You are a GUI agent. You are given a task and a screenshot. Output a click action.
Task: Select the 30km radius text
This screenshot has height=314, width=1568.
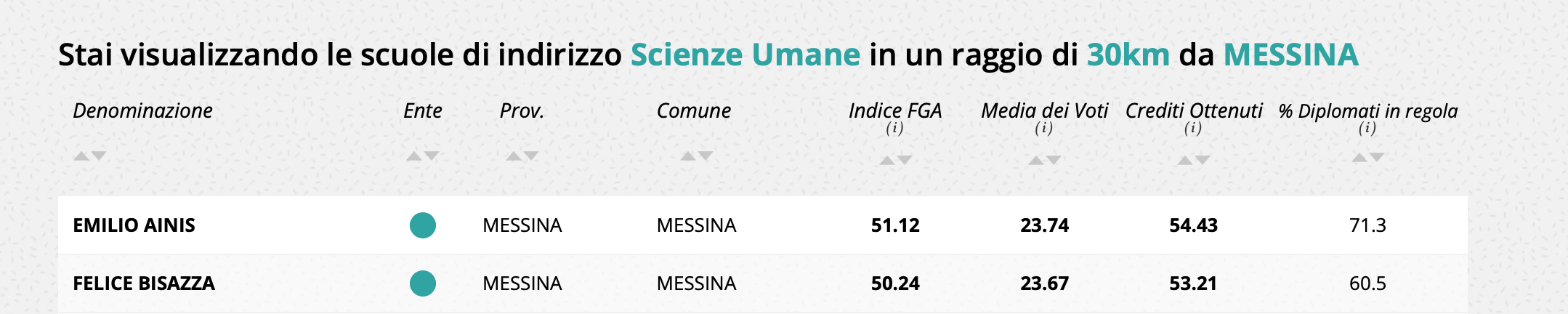click(1128, 55)
